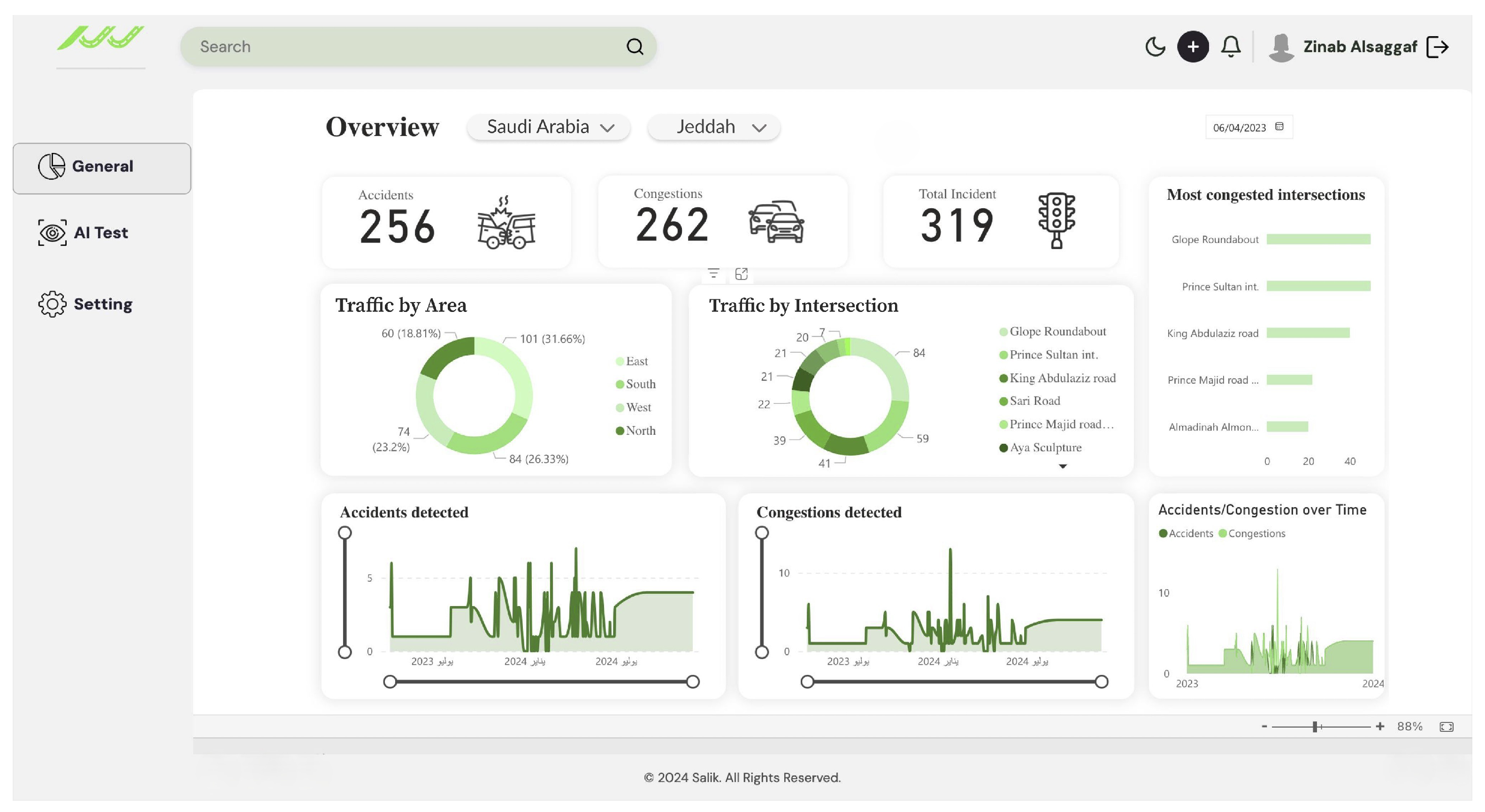Click the Setting gear icon
This screenshot has width=1485, height=812.
(53, 304)
